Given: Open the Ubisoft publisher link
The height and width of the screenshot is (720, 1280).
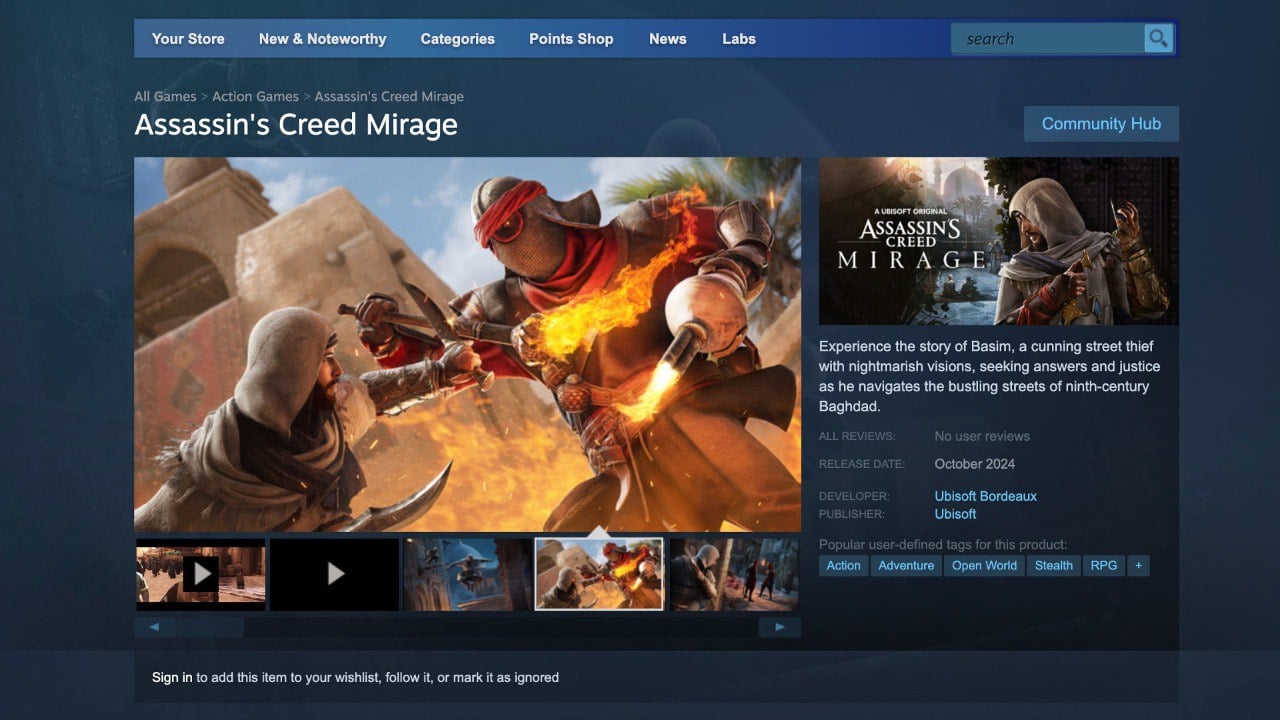Looking at the screenshot, I should pos(955,514).
